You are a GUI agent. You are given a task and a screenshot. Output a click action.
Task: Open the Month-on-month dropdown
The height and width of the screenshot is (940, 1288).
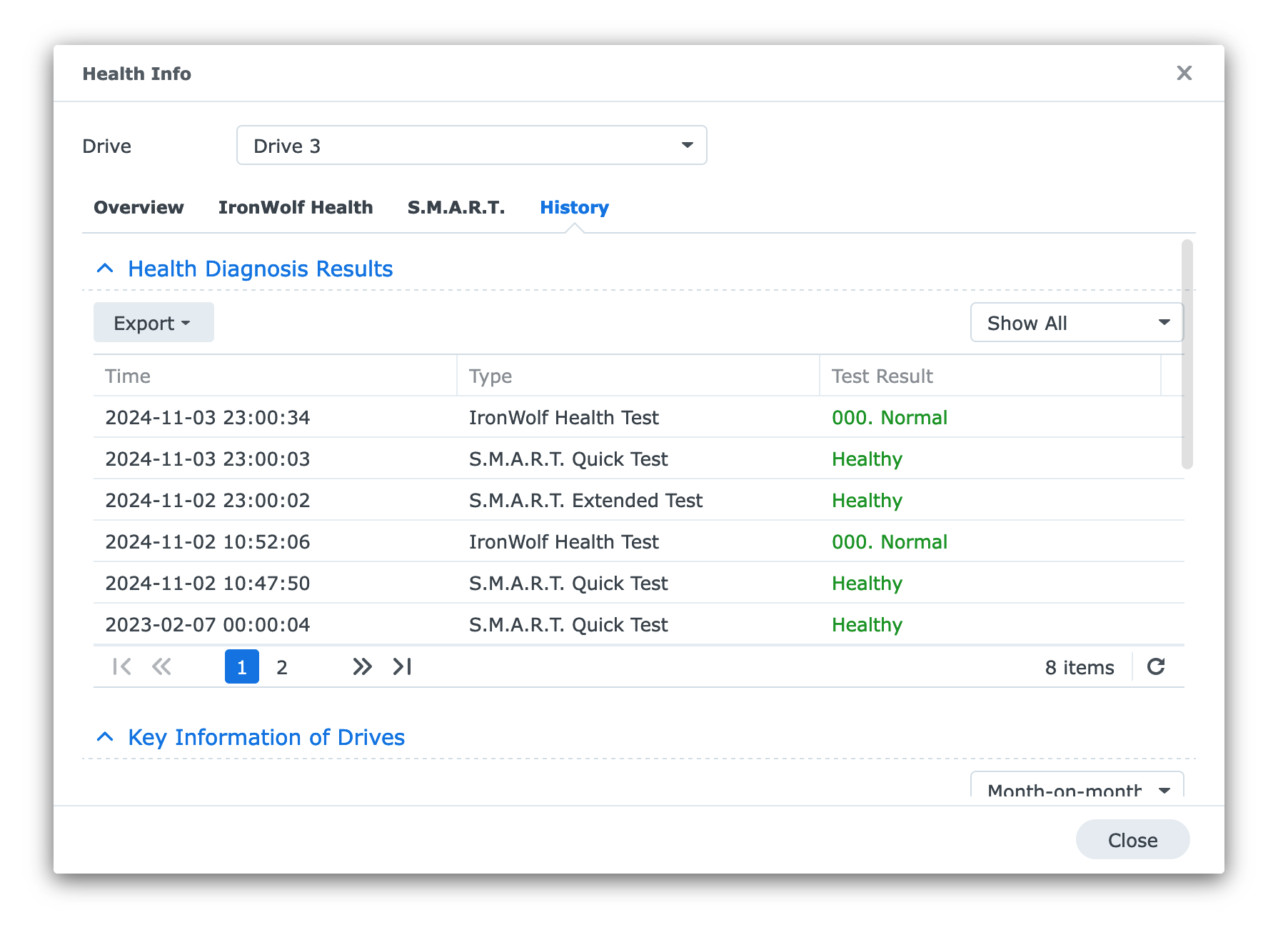pos(1077,784)
